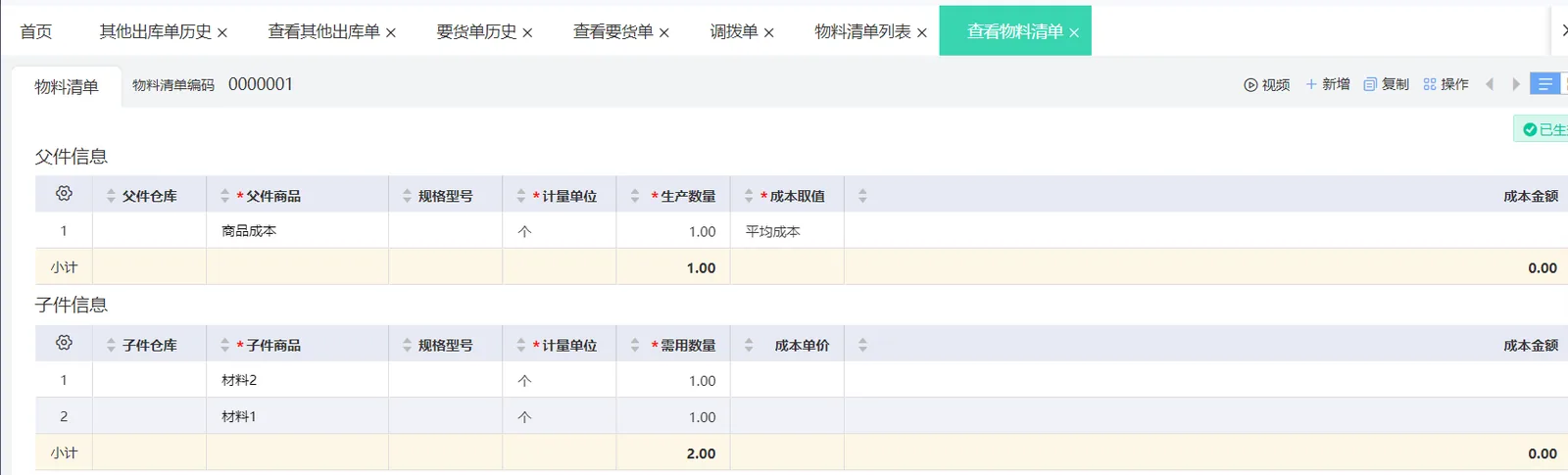The image size is (1568, 475).
Task: Switch to 查看其他出库单 tab
Action: pyautogui.click(x=323, y=31)
